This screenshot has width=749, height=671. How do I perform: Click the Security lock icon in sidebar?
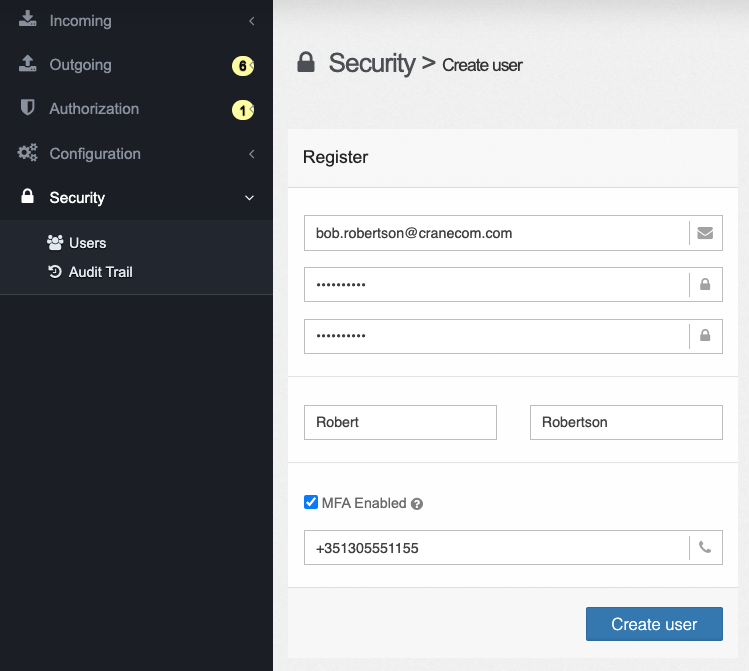(28, 196)
